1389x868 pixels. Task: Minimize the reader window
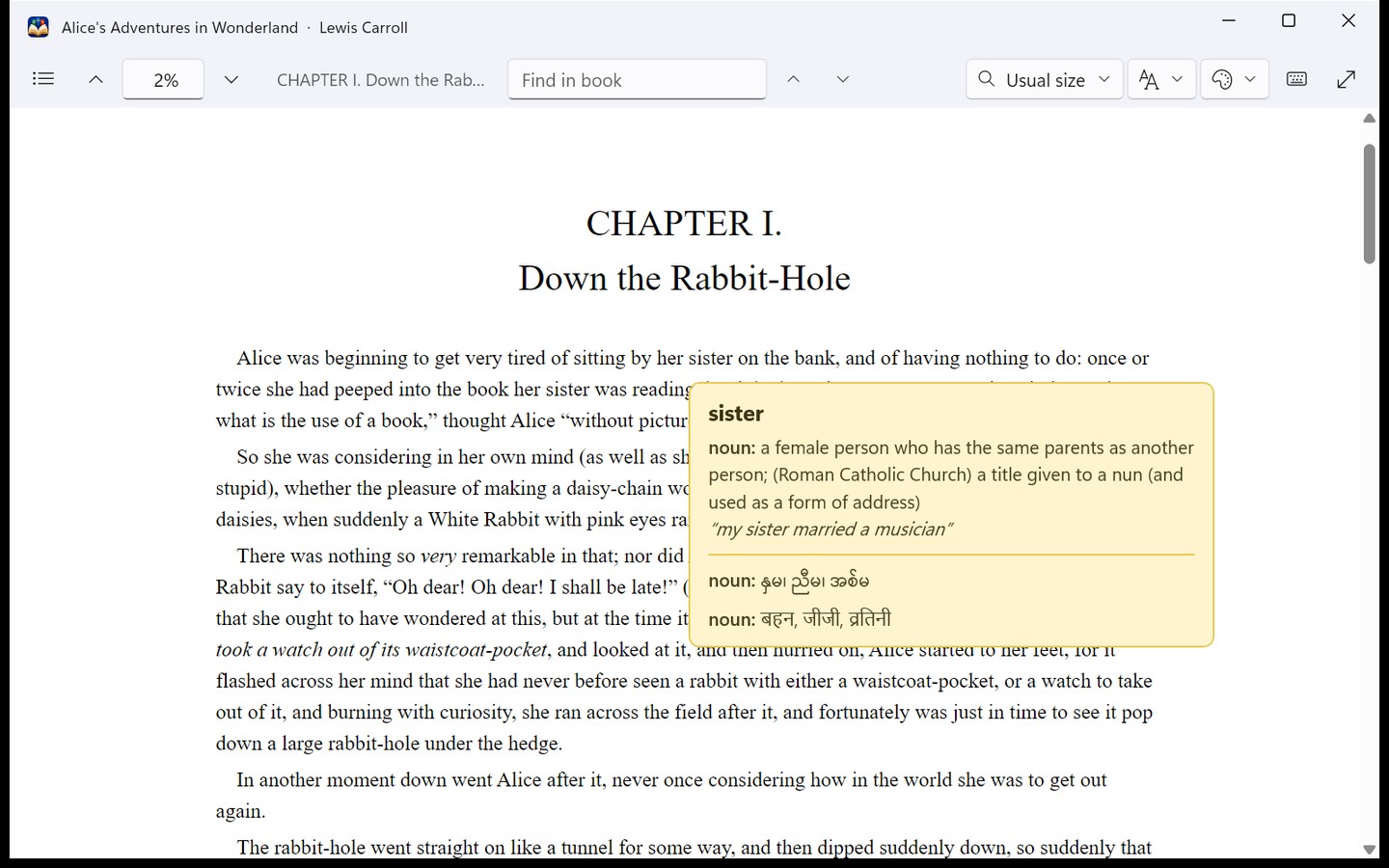pos(1229,20)
